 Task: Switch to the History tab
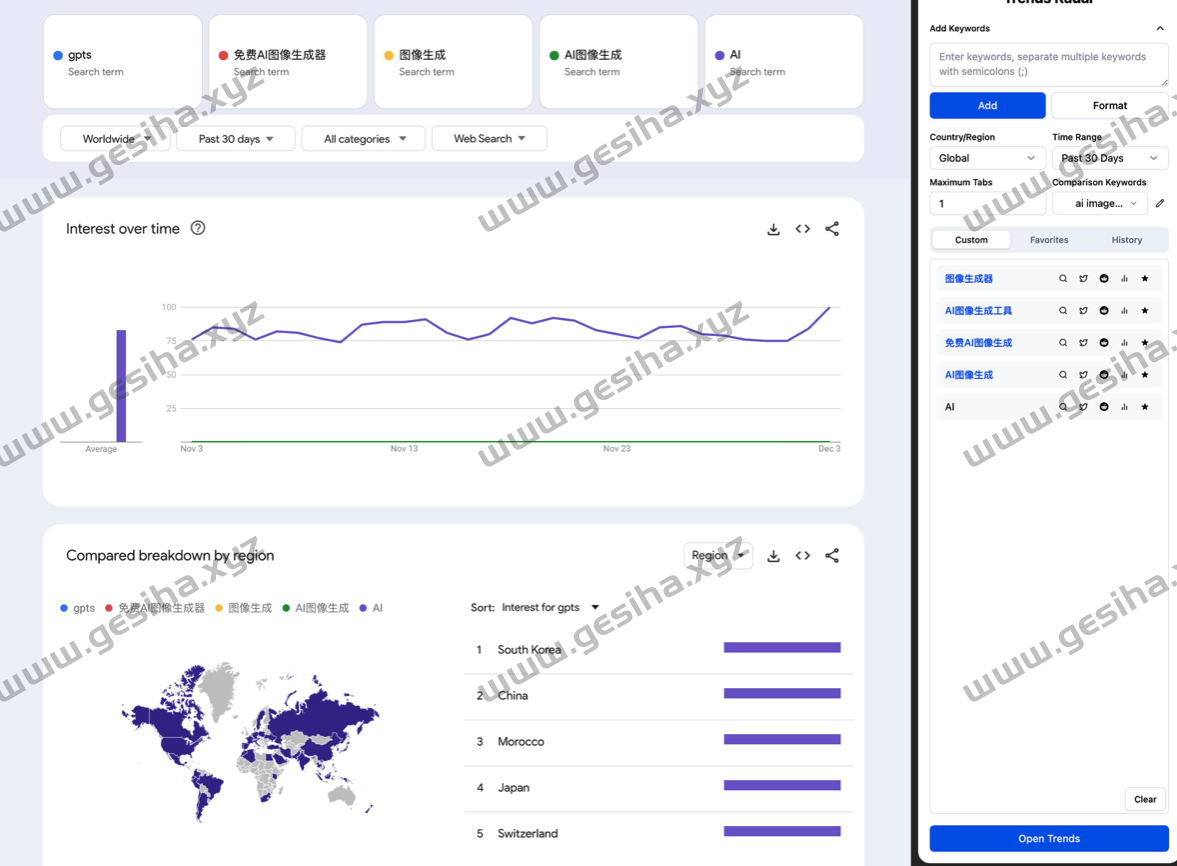click(1126, 240)
